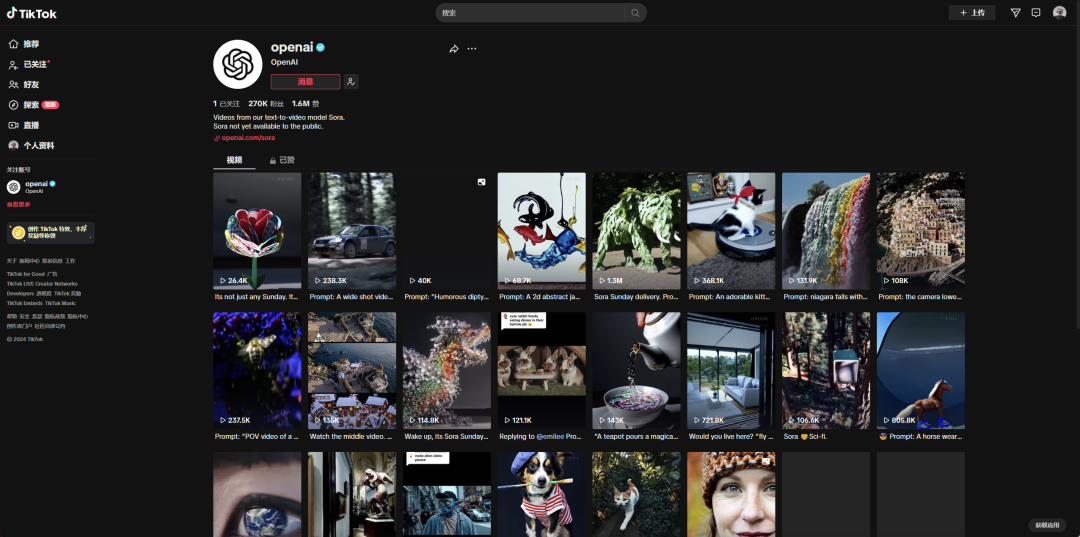
Task: Open the three-panel village video 135K
Action: (x=352, y=370)
